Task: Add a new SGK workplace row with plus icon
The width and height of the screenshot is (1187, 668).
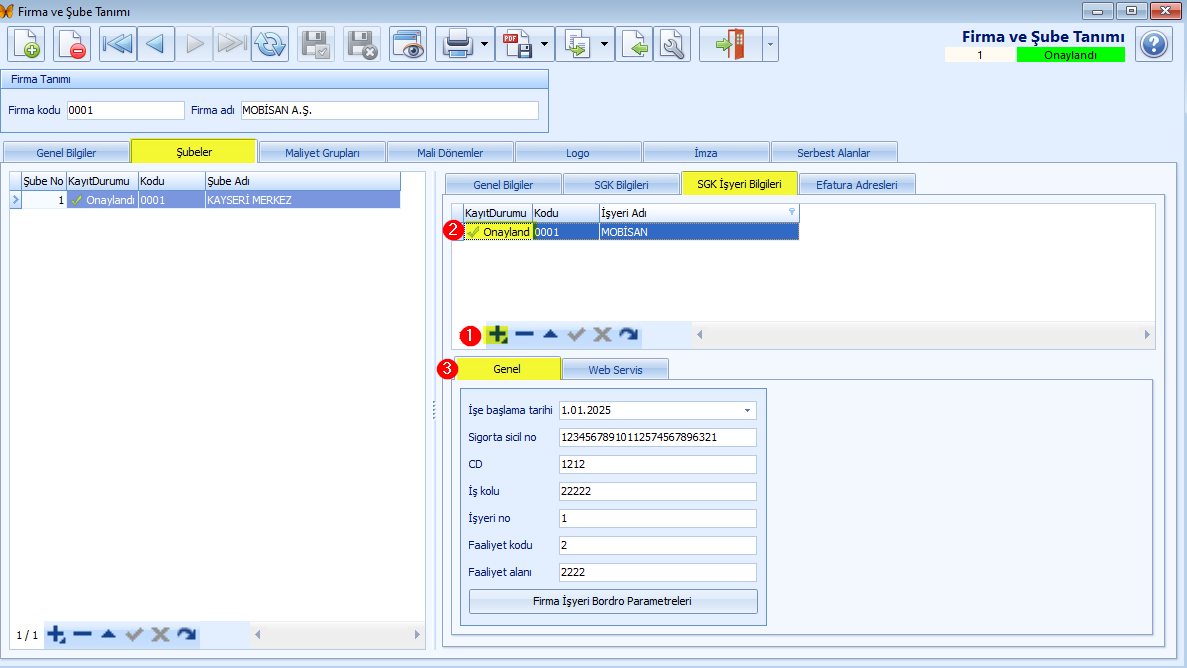Action: coord(497,334)
